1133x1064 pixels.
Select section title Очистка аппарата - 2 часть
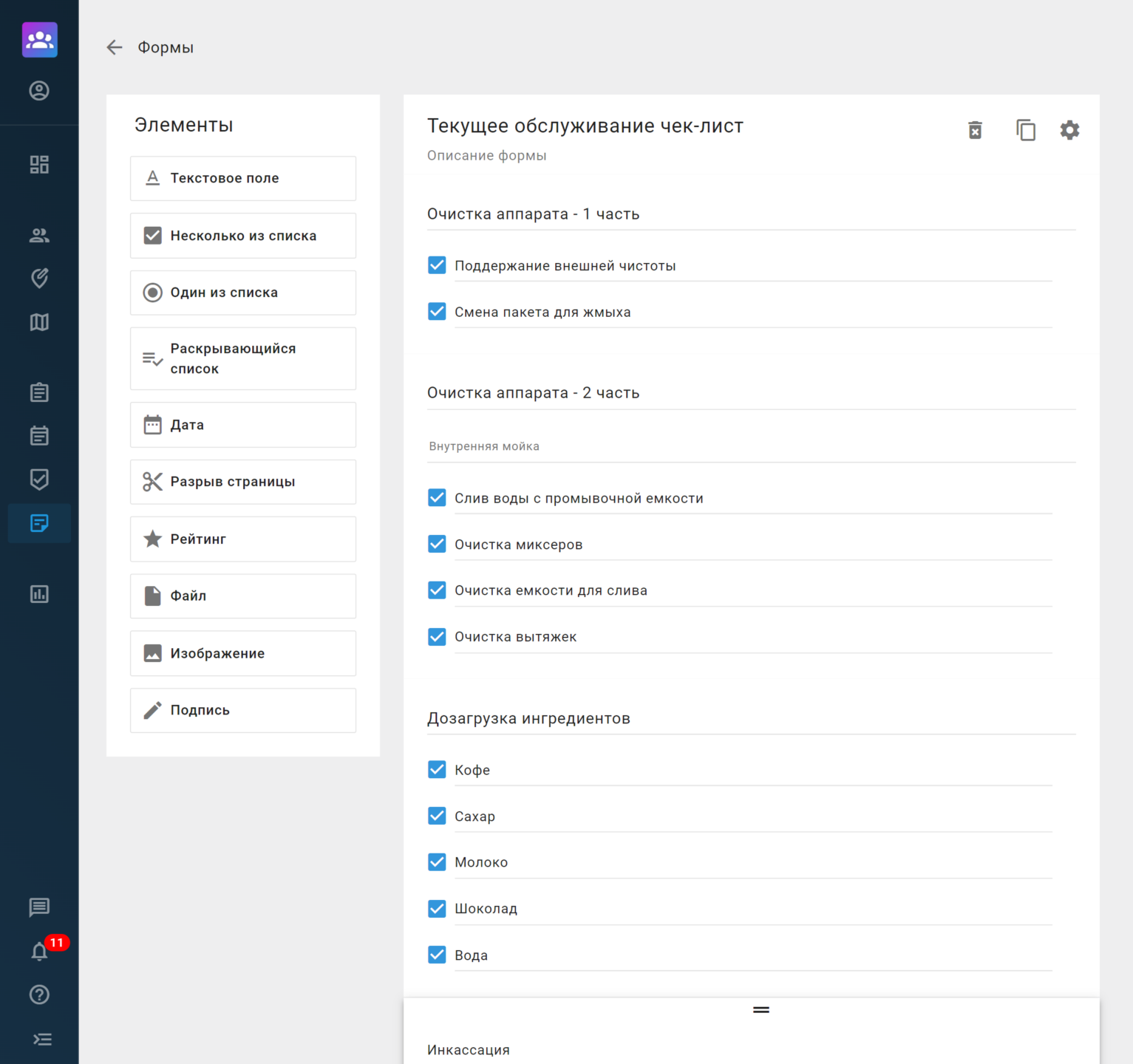click(x=534, y=393)
